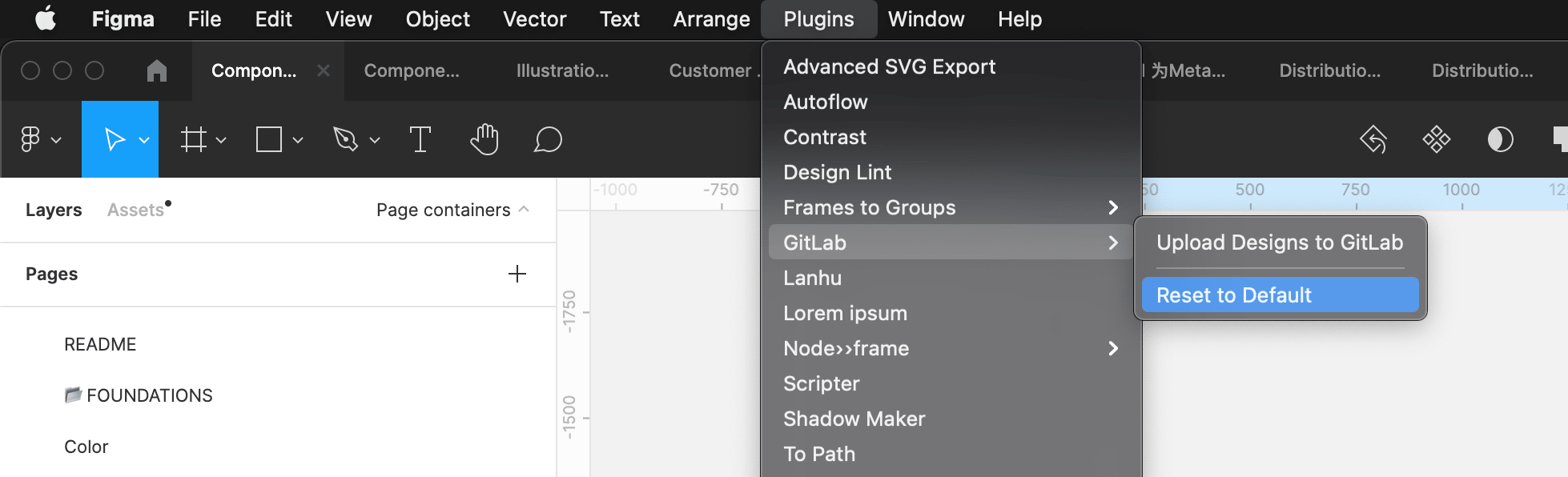The width and height of the screenshot is (1568, 477).
Task: Select the Pen tool
Action: tap(345, 139)
